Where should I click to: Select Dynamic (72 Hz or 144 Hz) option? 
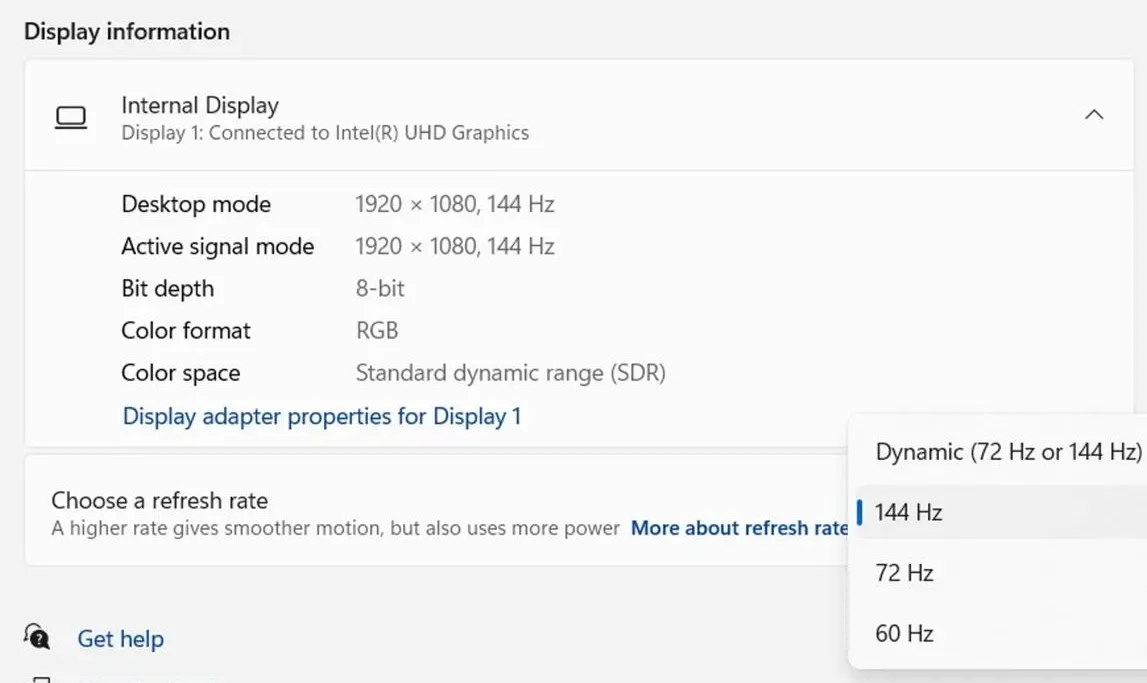(1008, 452)
